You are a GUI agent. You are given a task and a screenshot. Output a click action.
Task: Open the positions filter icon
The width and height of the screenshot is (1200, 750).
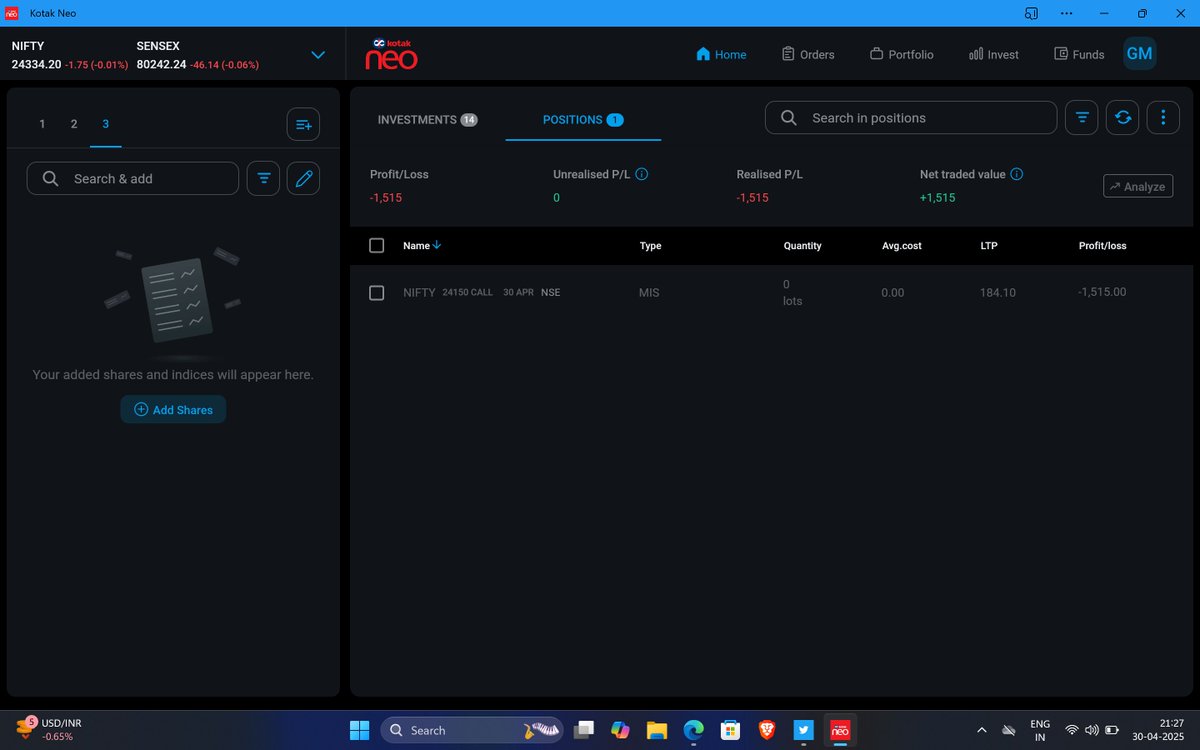[1082, 118]
